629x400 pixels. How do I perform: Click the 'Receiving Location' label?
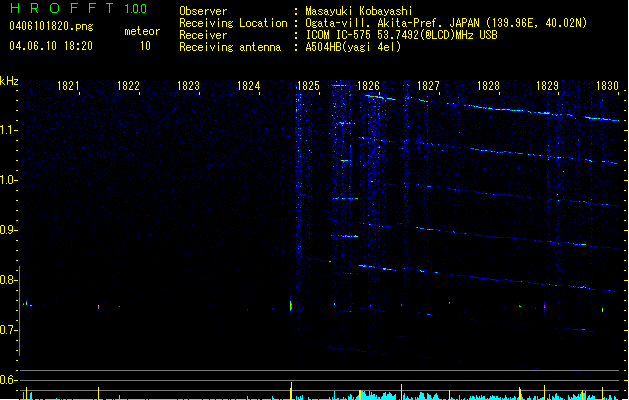pyautogui.click(x=233, y=23)
